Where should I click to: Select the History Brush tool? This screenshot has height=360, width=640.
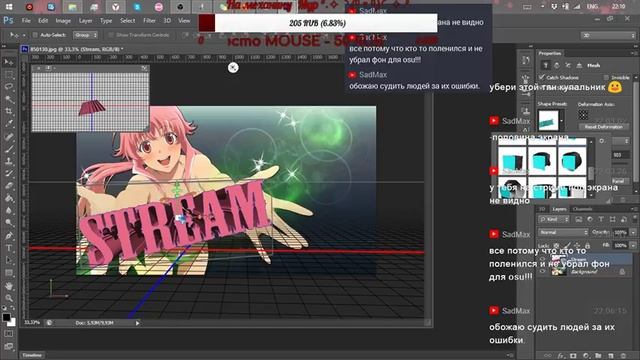pos(8,173)
